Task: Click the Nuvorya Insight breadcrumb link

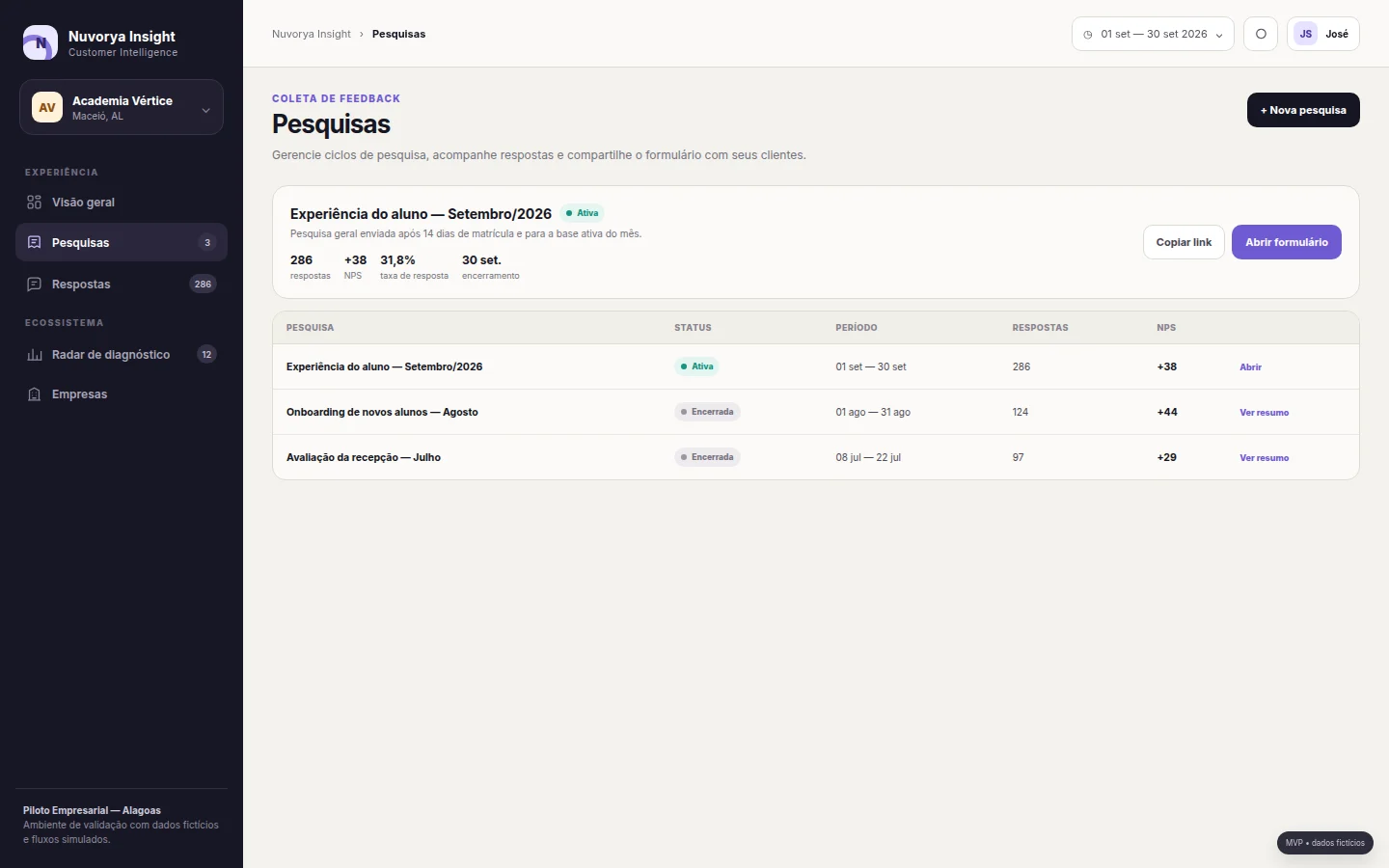Action: coord(312,34)
